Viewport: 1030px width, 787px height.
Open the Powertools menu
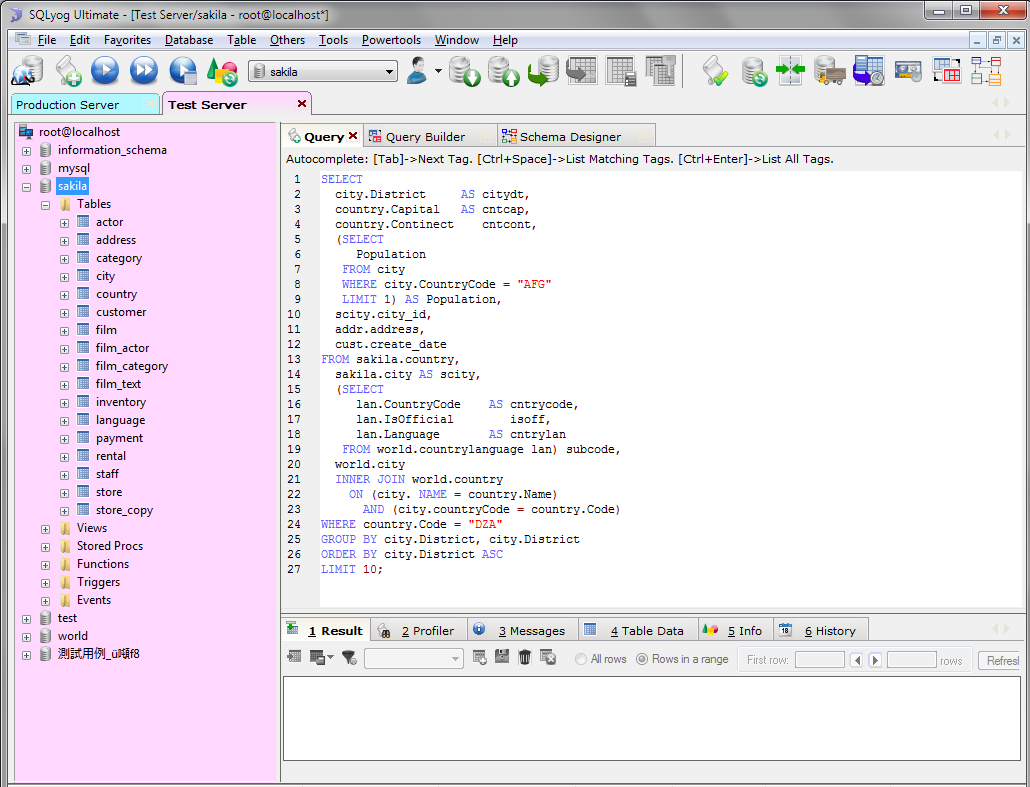pyautogui.click(x=391, y=40)
